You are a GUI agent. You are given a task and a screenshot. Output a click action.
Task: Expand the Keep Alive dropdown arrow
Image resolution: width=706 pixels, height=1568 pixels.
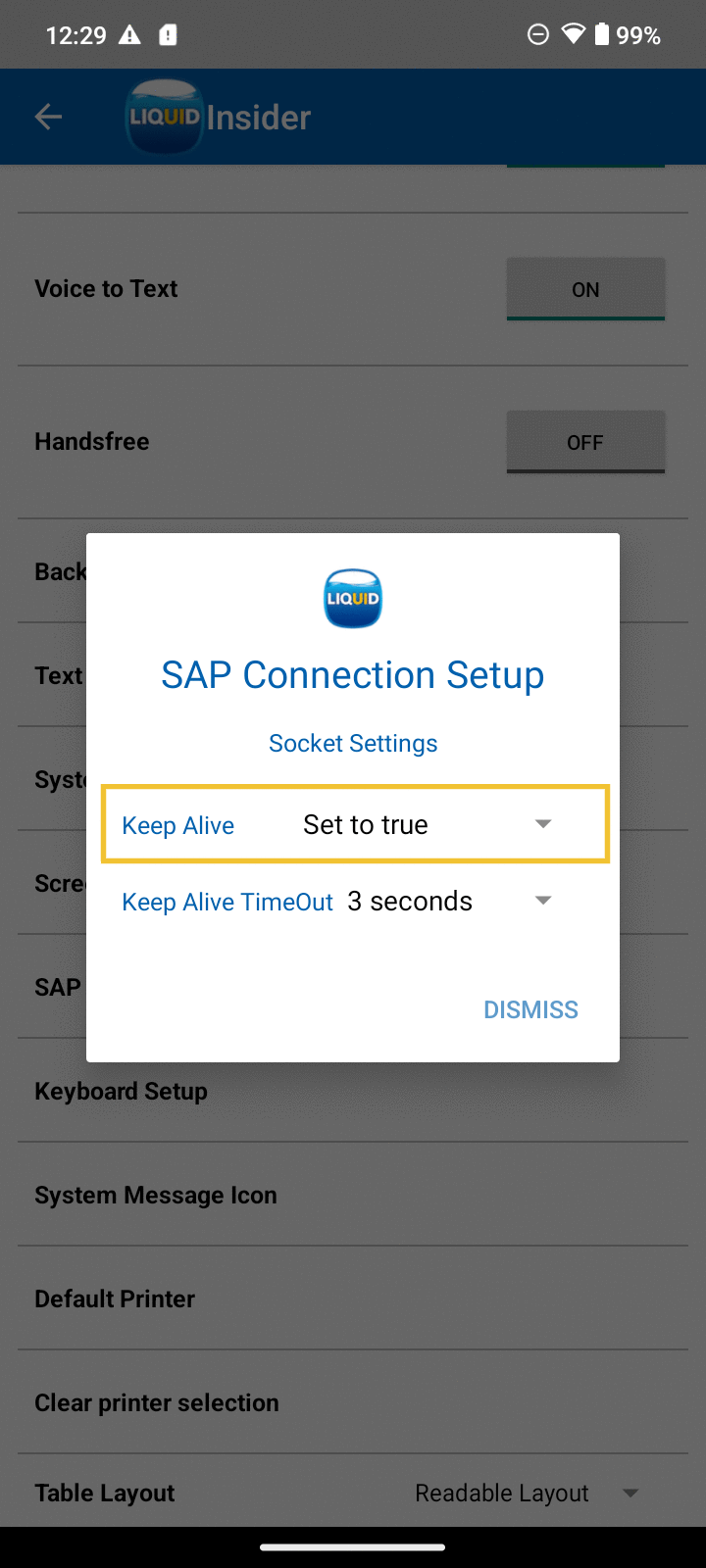[543, 824]
